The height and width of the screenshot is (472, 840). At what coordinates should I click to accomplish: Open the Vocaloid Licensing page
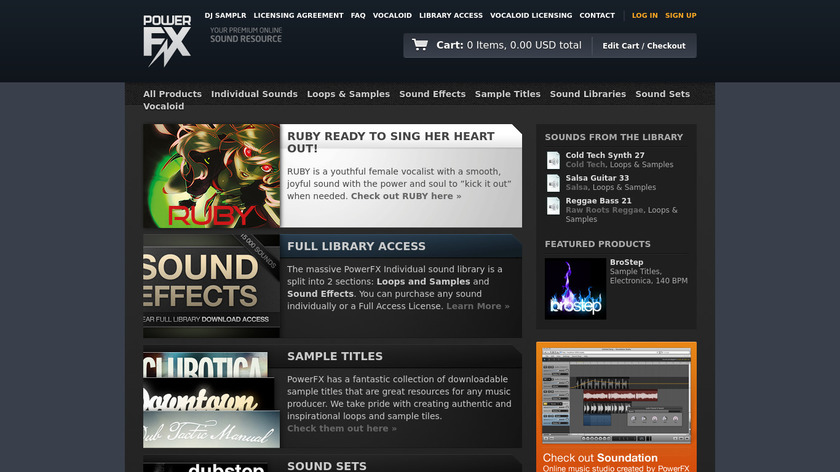pyautogui.click(x=531, y=16)
